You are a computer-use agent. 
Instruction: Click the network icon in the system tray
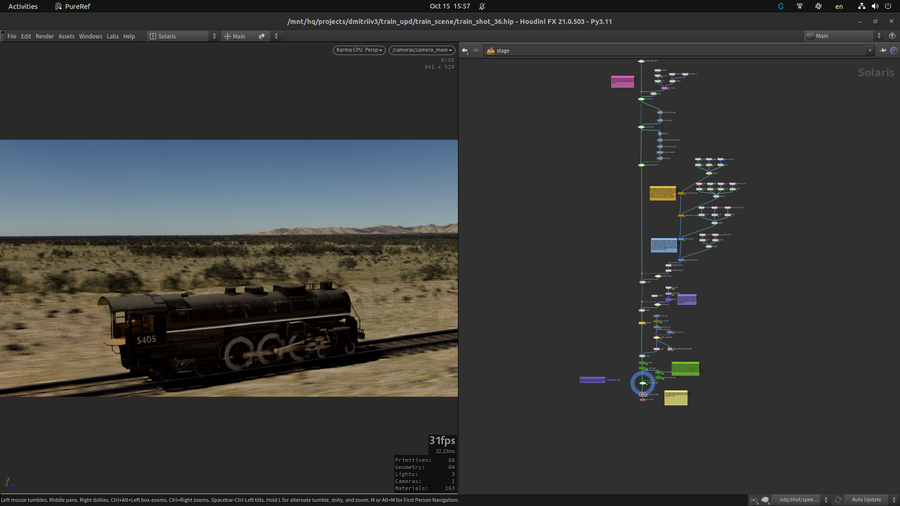coord(862,6)
